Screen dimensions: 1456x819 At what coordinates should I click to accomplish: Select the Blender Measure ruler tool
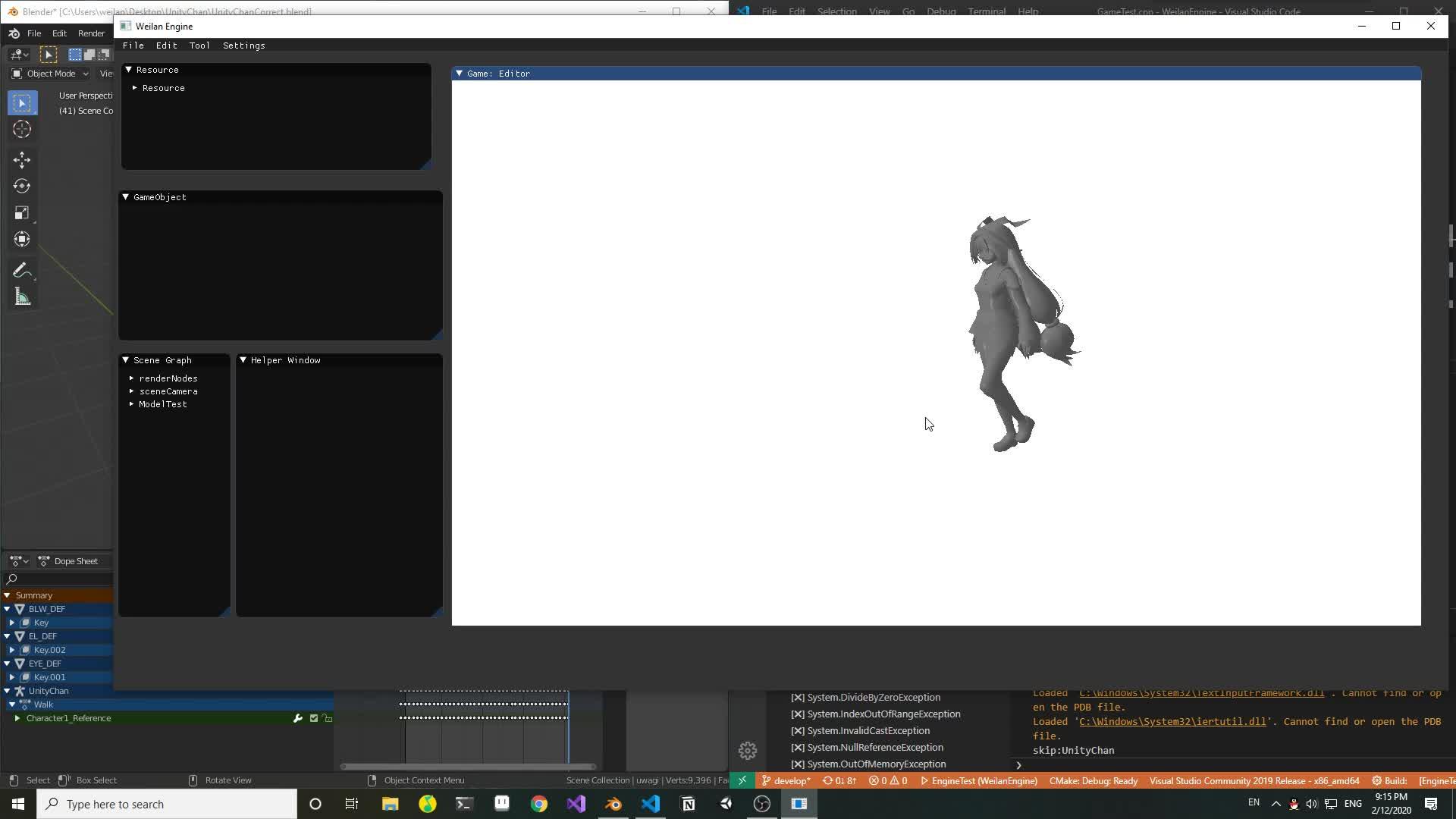pos(22,297)
